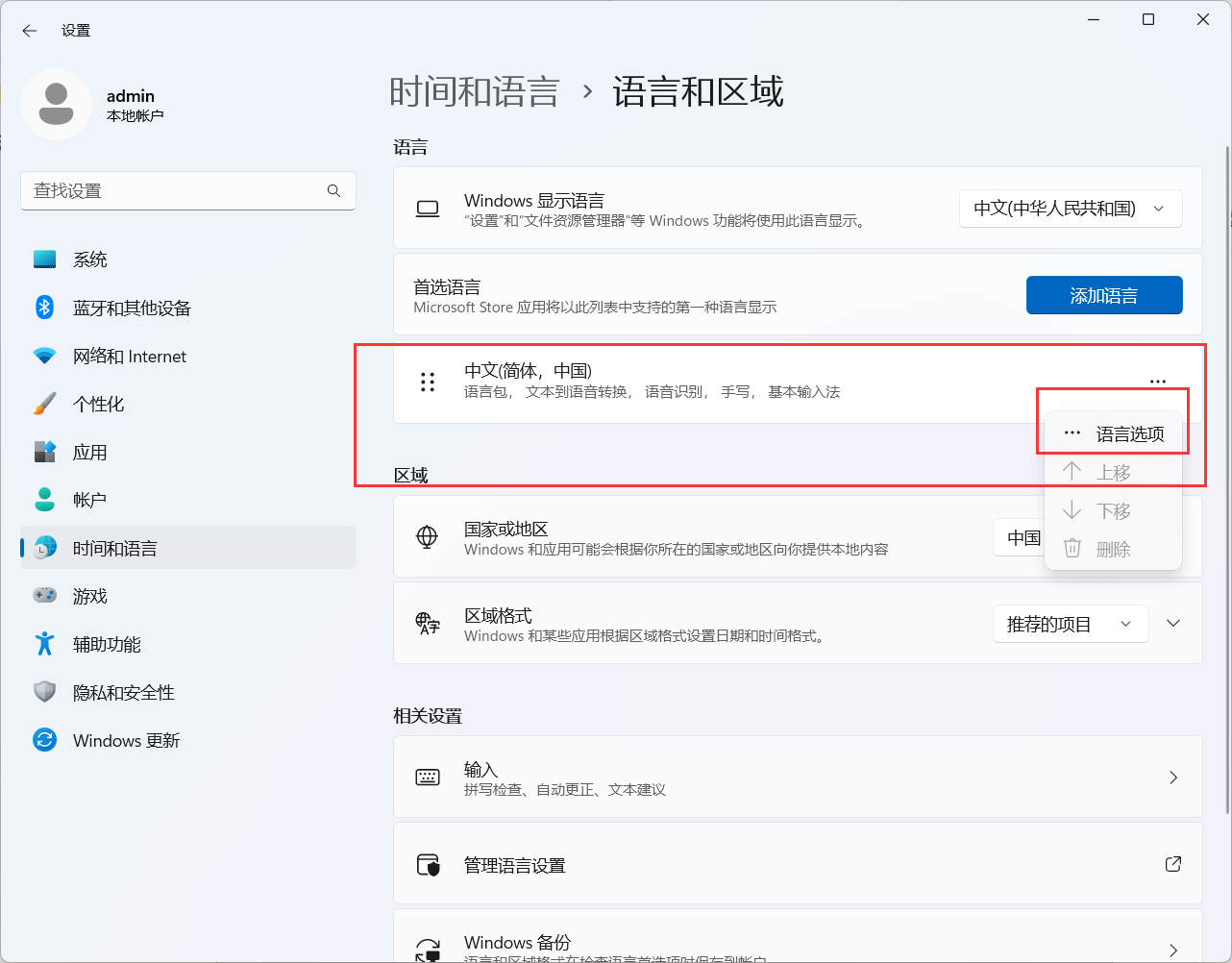
Task: Open Windows 更新 in the sidebar
Action: (x=188, y=740)
